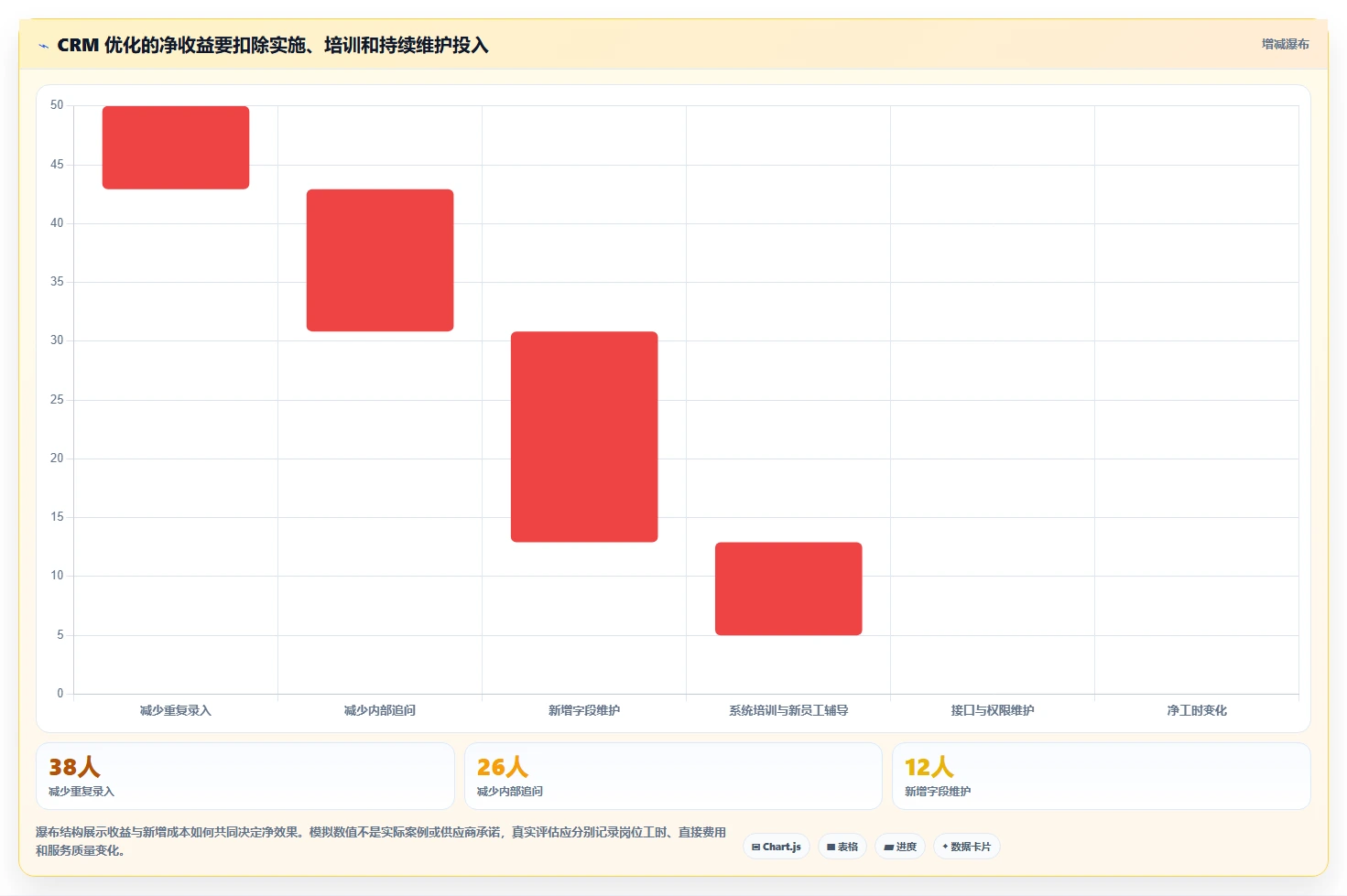Click the 减少重复录入 x-axis label
This screenshot has height=896, width=1347.
click(x=176, y=710)
